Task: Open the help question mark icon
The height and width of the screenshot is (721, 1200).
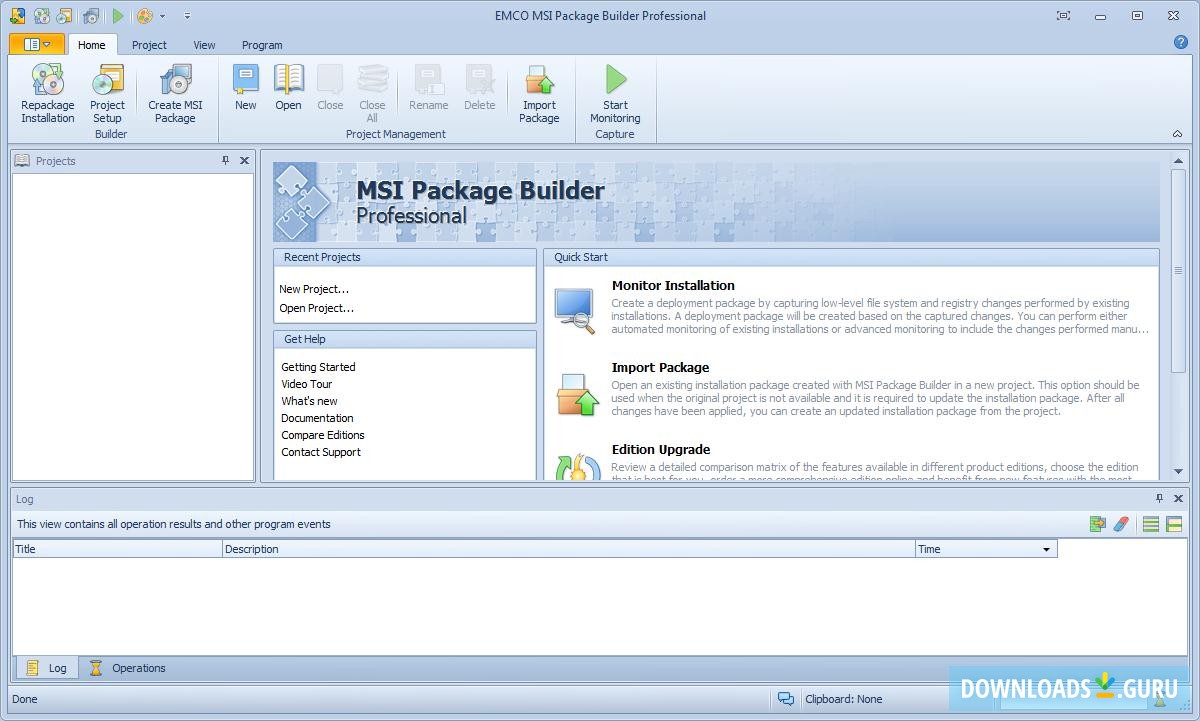Action: (1180, 42)
